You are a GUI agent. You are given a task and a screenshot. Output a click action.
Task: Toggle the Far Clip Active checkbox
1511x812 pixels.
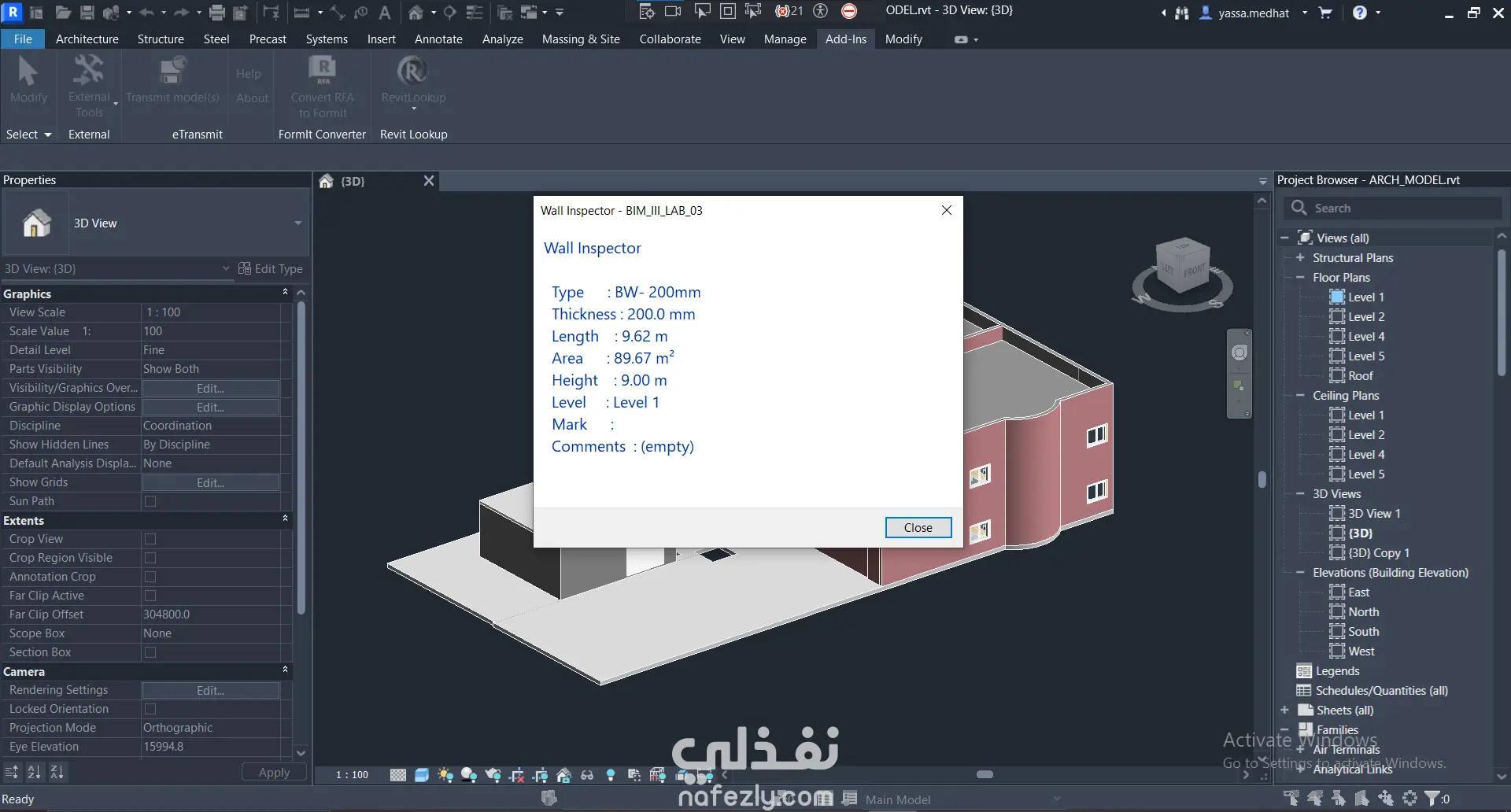pos(150,596)
